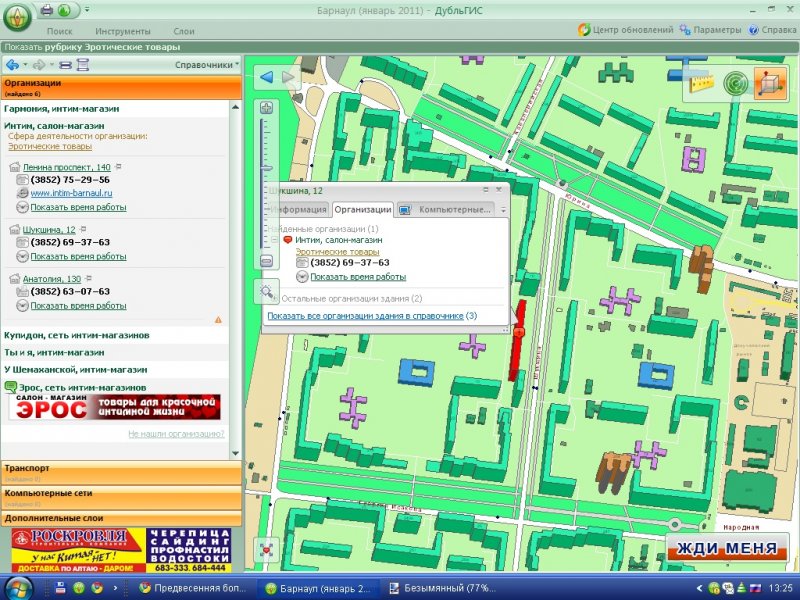The image size is (800, 600).
Task: Switch to Безымянный taskbar window
Action: pyautogui.click(x=441, y=588)
